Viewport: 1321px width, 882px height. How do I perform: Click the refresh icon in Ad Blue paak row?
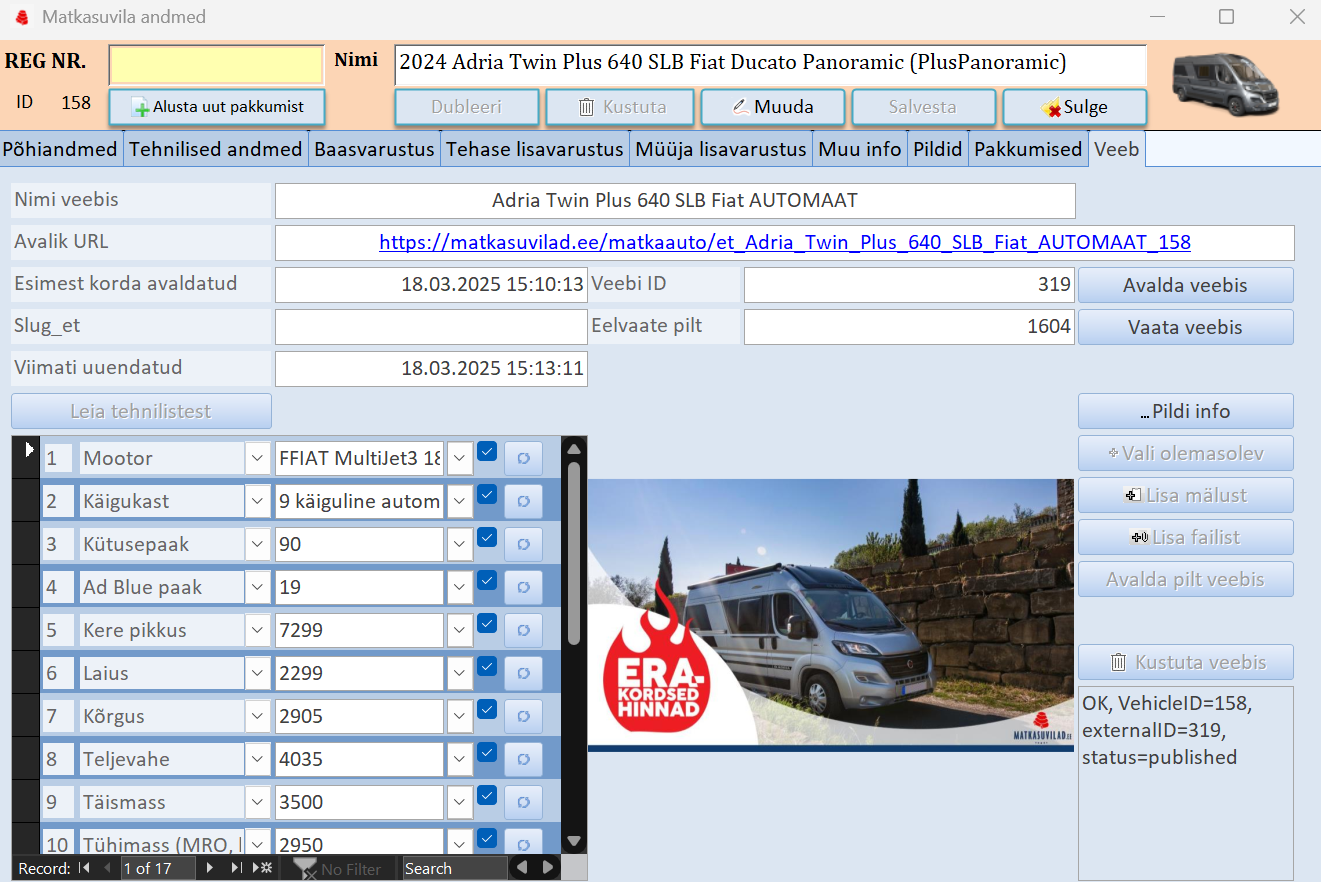(x=523, y=587)
